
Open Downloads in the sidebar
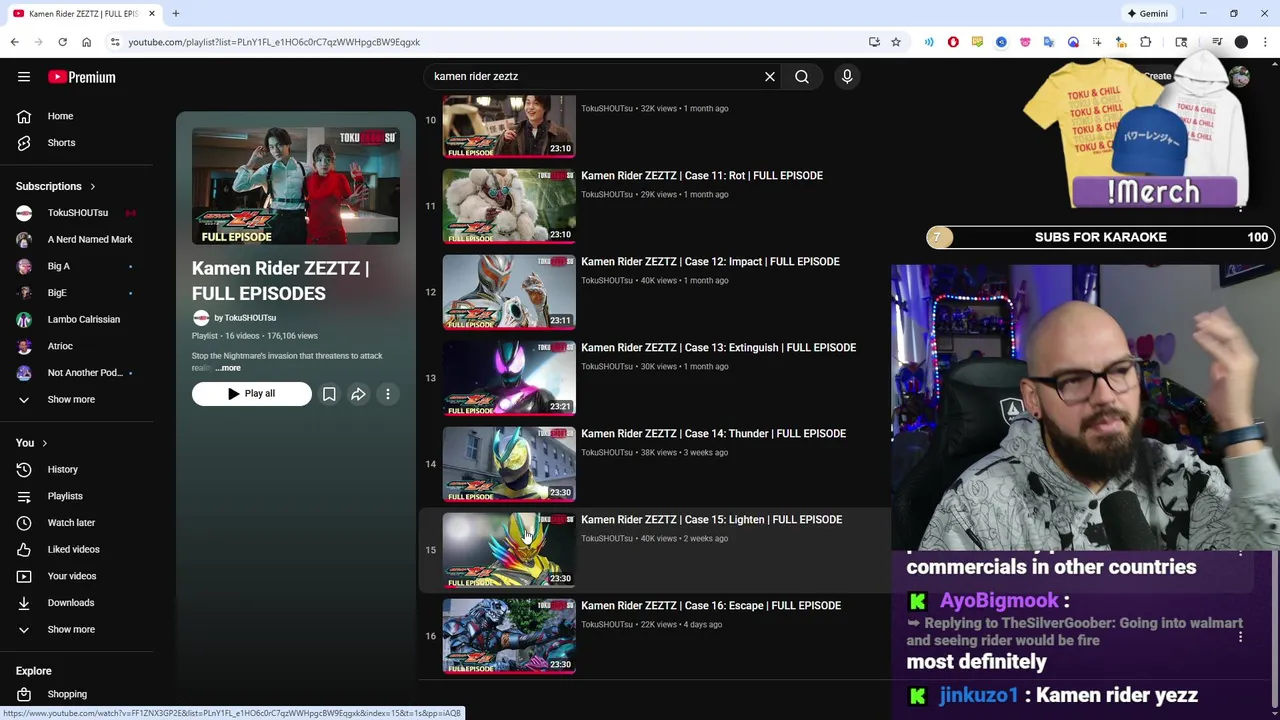(70, 603)
